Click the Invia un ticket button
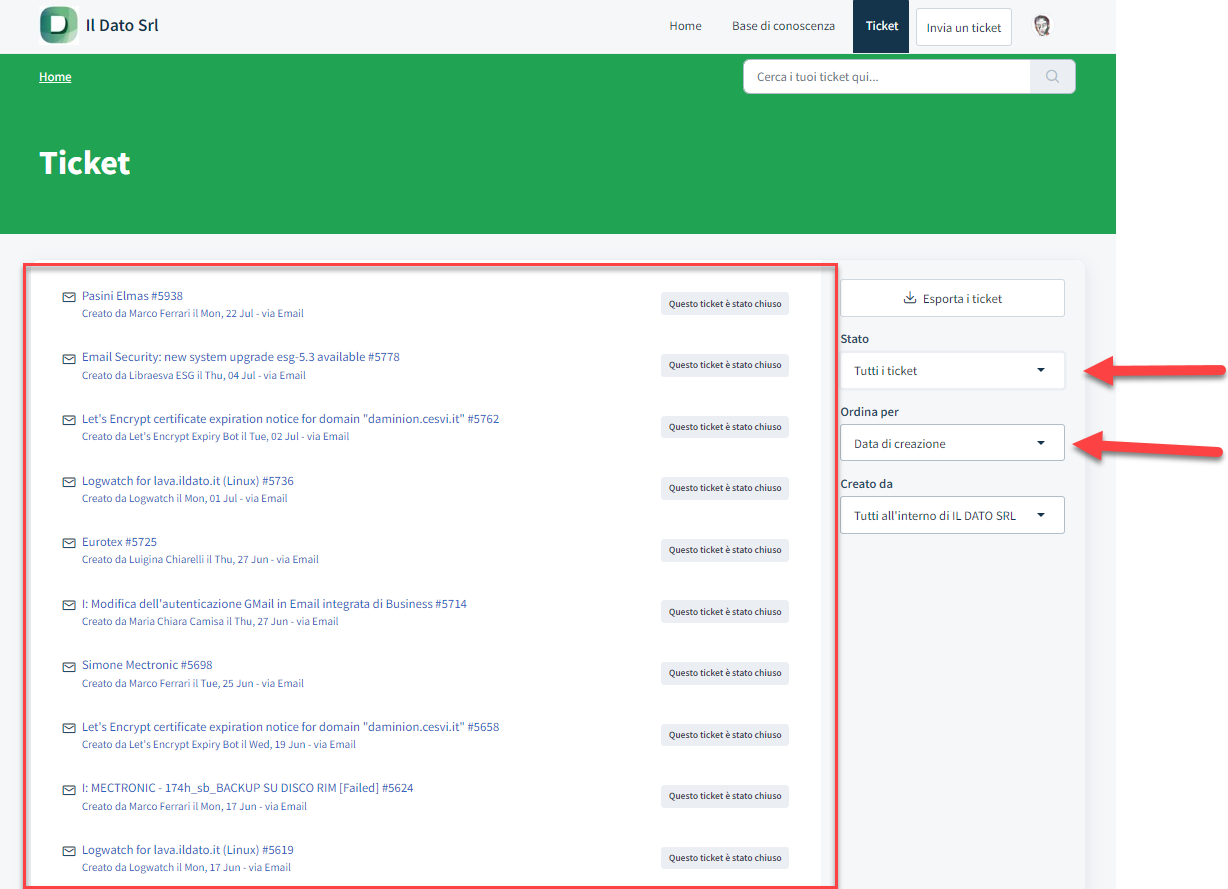The height and width of the screenshot is (889, 1228). click(964, 27)
